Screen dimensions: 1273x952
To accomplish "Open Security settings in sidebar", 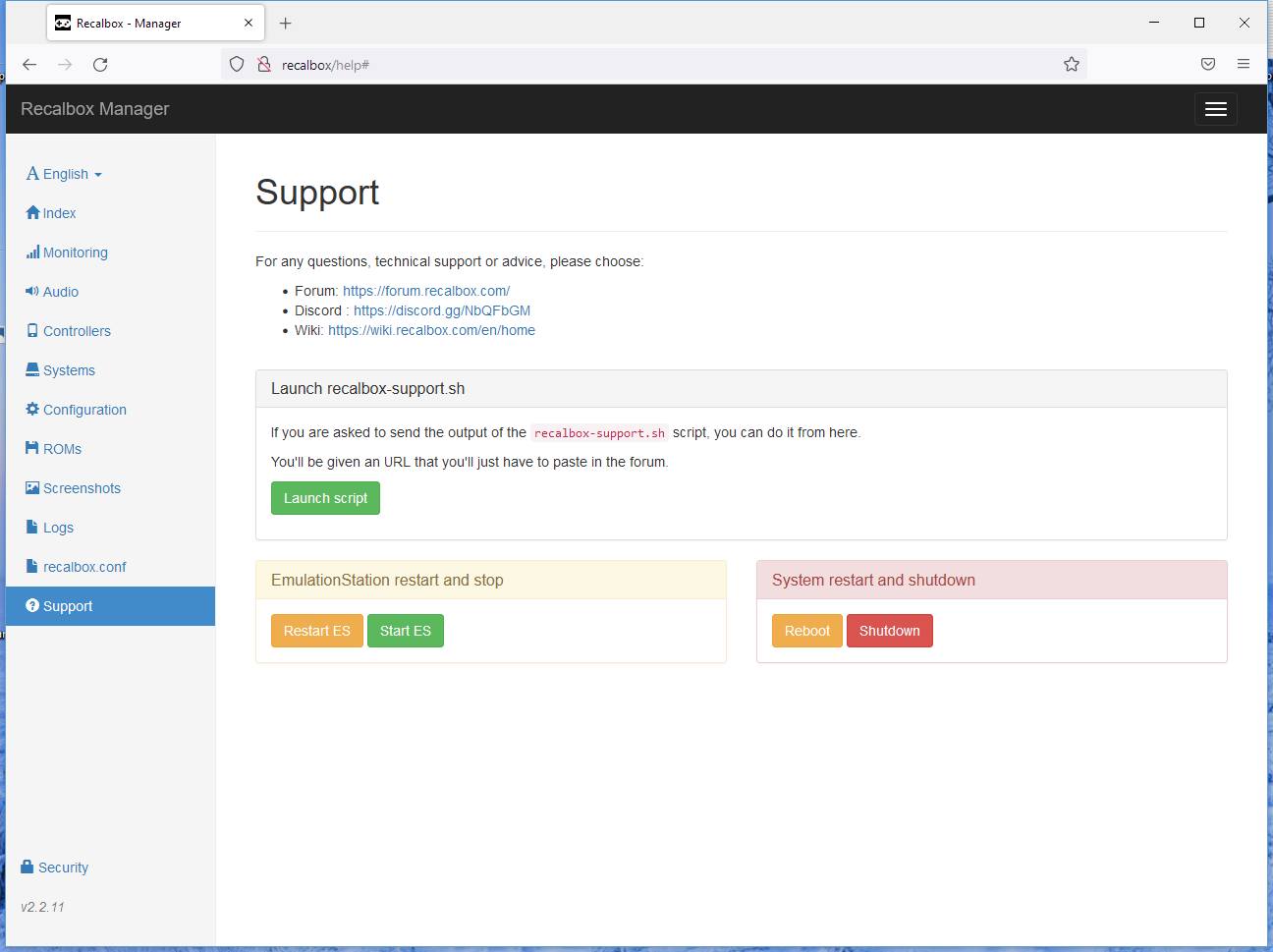I will (54, 868).
